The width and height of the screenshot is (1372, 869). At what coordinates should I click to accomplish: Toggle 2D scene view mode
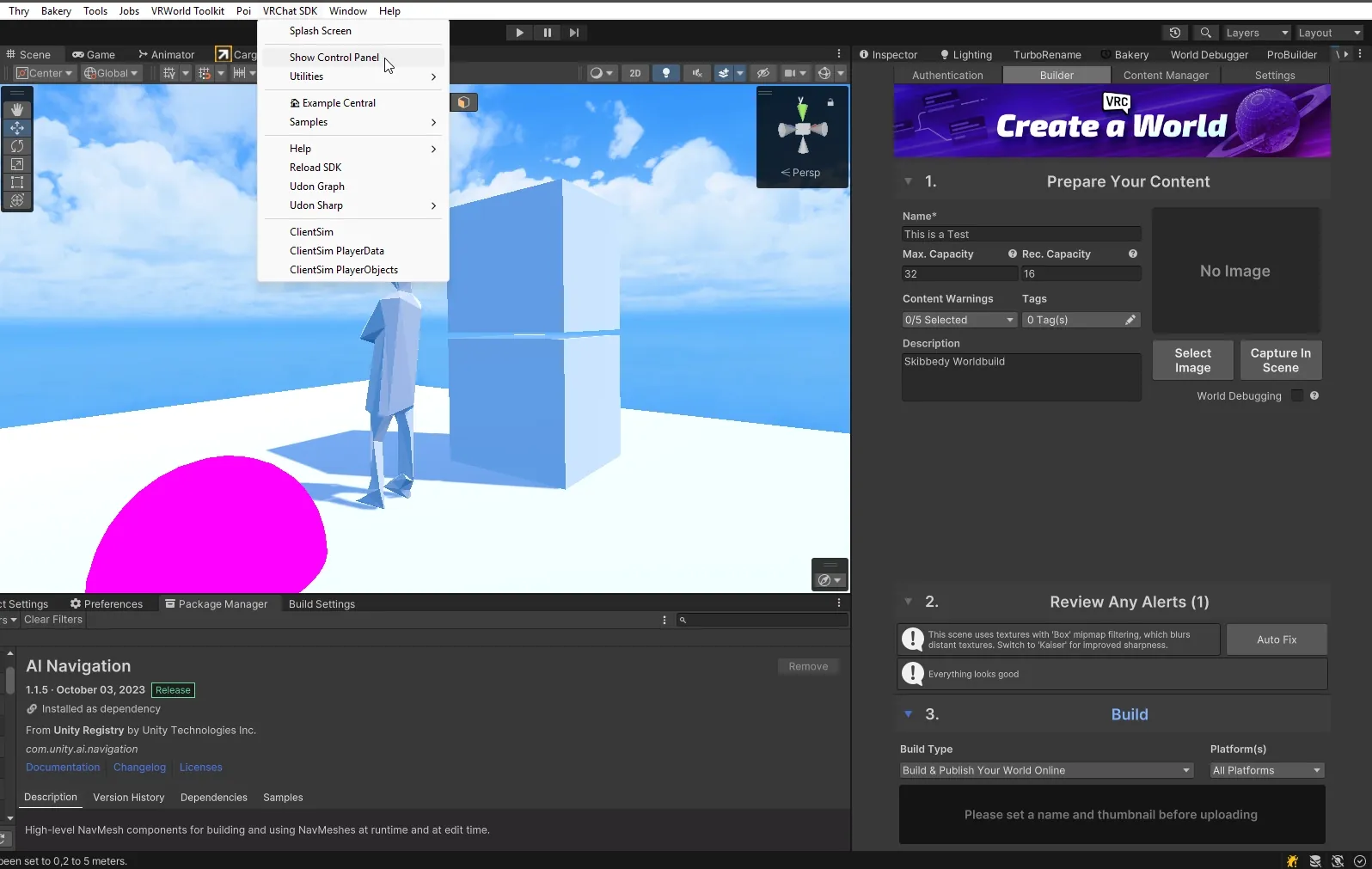tap(635, 73)
